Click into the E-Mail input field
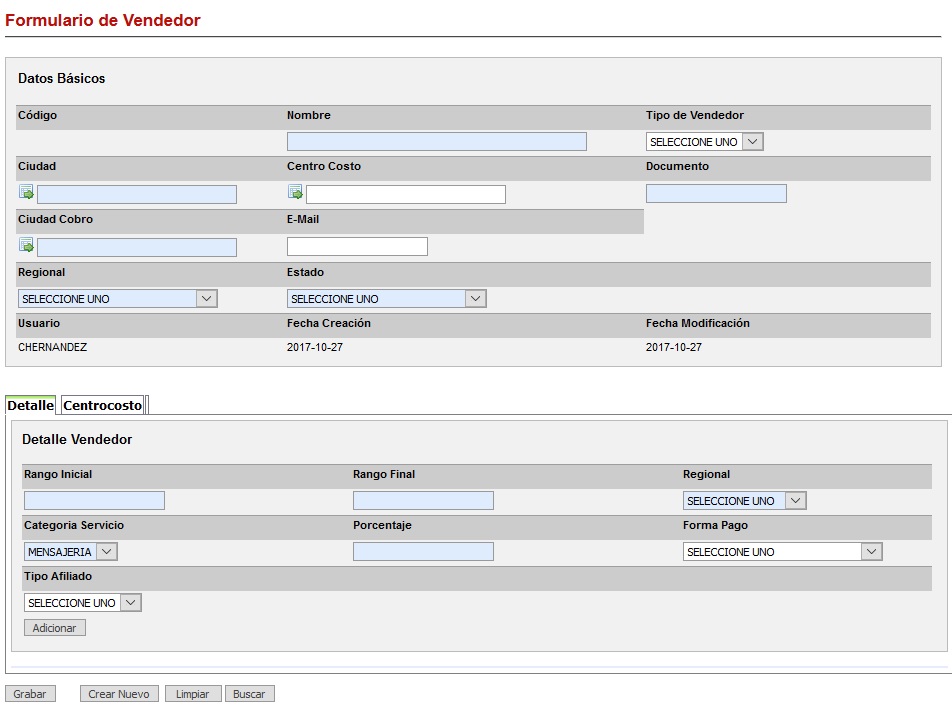The height and width of the screenshot is (710, 952). pyautogui.click(x=357, y=246)
